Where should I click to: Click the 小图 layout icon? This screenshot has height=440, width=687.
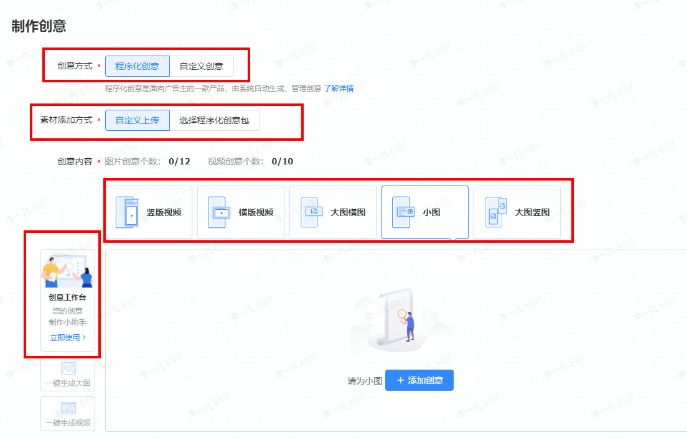403,212
